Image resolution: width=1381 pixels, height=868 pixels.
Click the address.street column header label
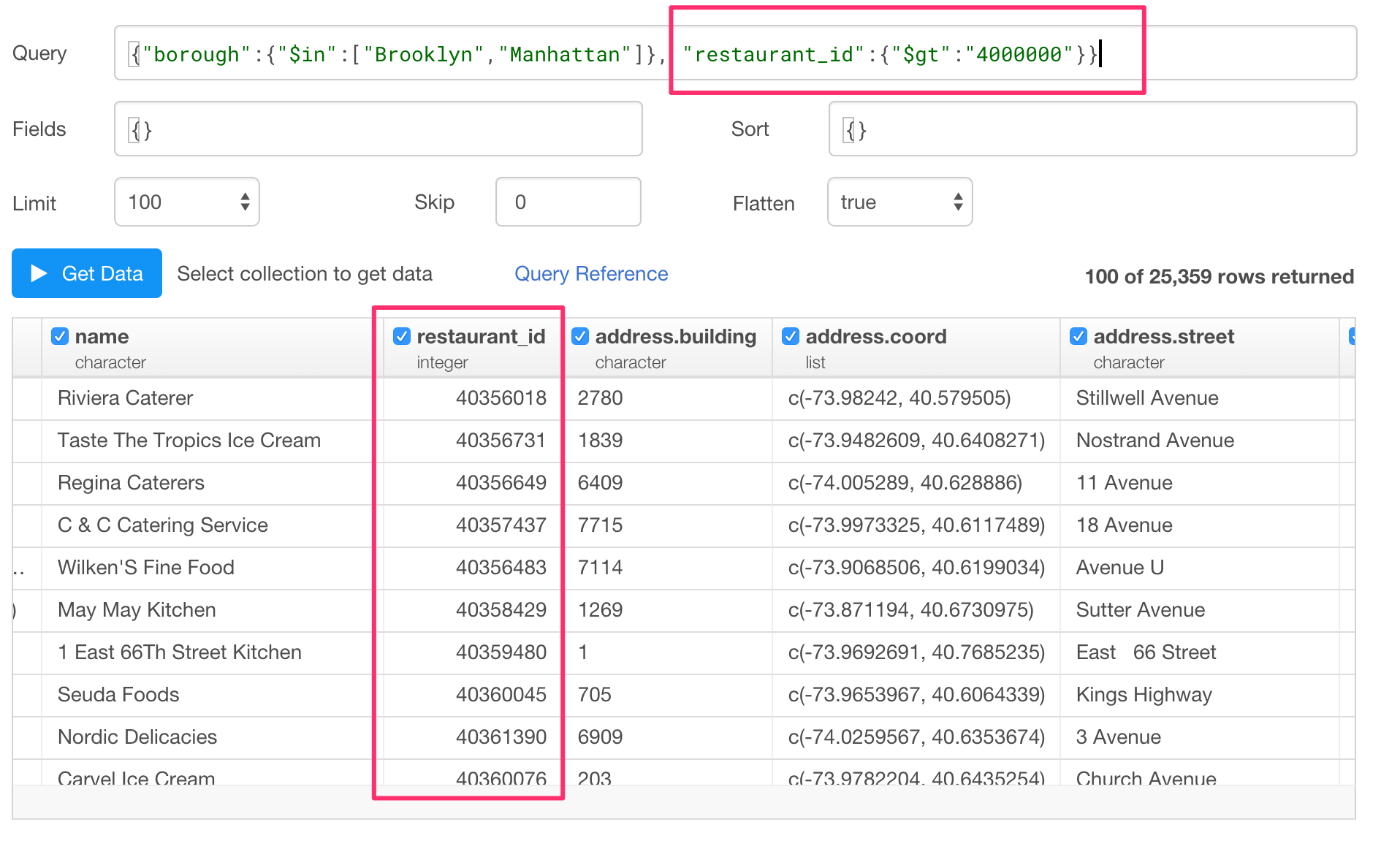point(1164,336)
